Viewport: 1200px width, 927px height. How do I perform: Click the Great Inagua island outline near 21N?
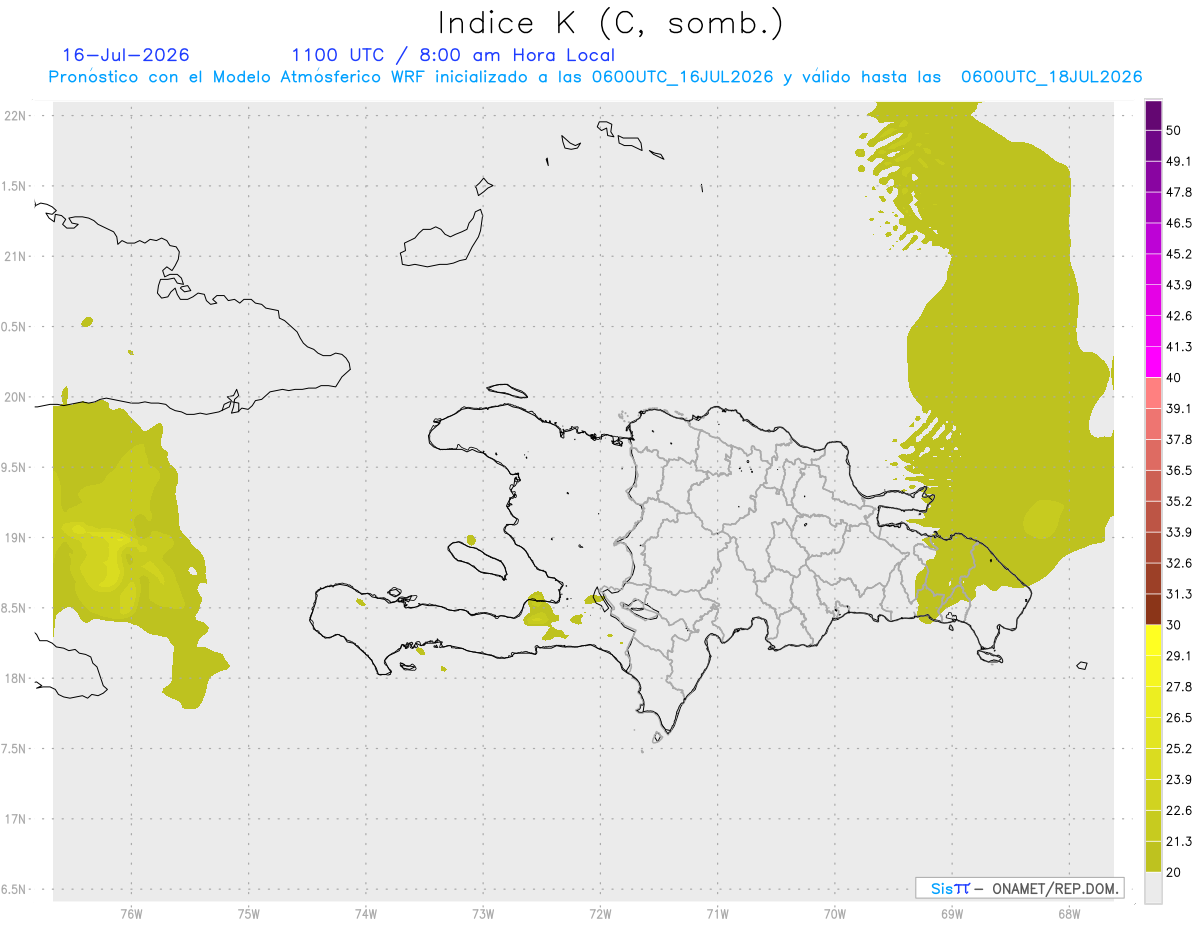[x=442, y=240]
